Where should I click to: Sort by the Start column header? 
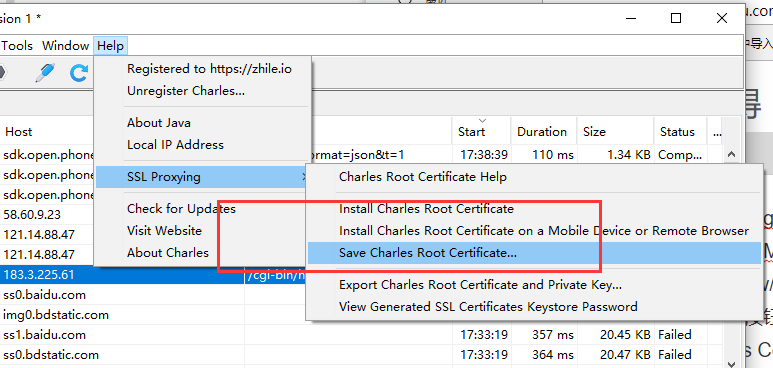tap(482, 132)
